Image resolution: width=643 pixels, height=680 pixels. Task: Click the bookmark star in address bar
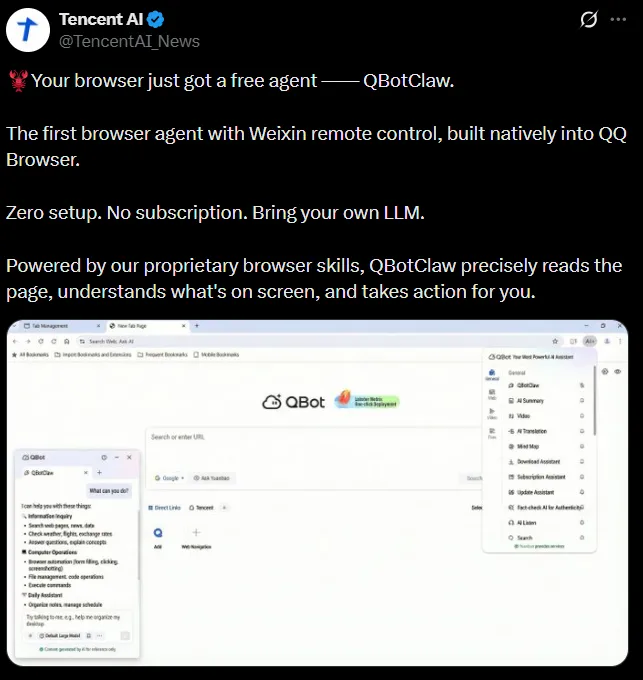click(x=555, y=341)
